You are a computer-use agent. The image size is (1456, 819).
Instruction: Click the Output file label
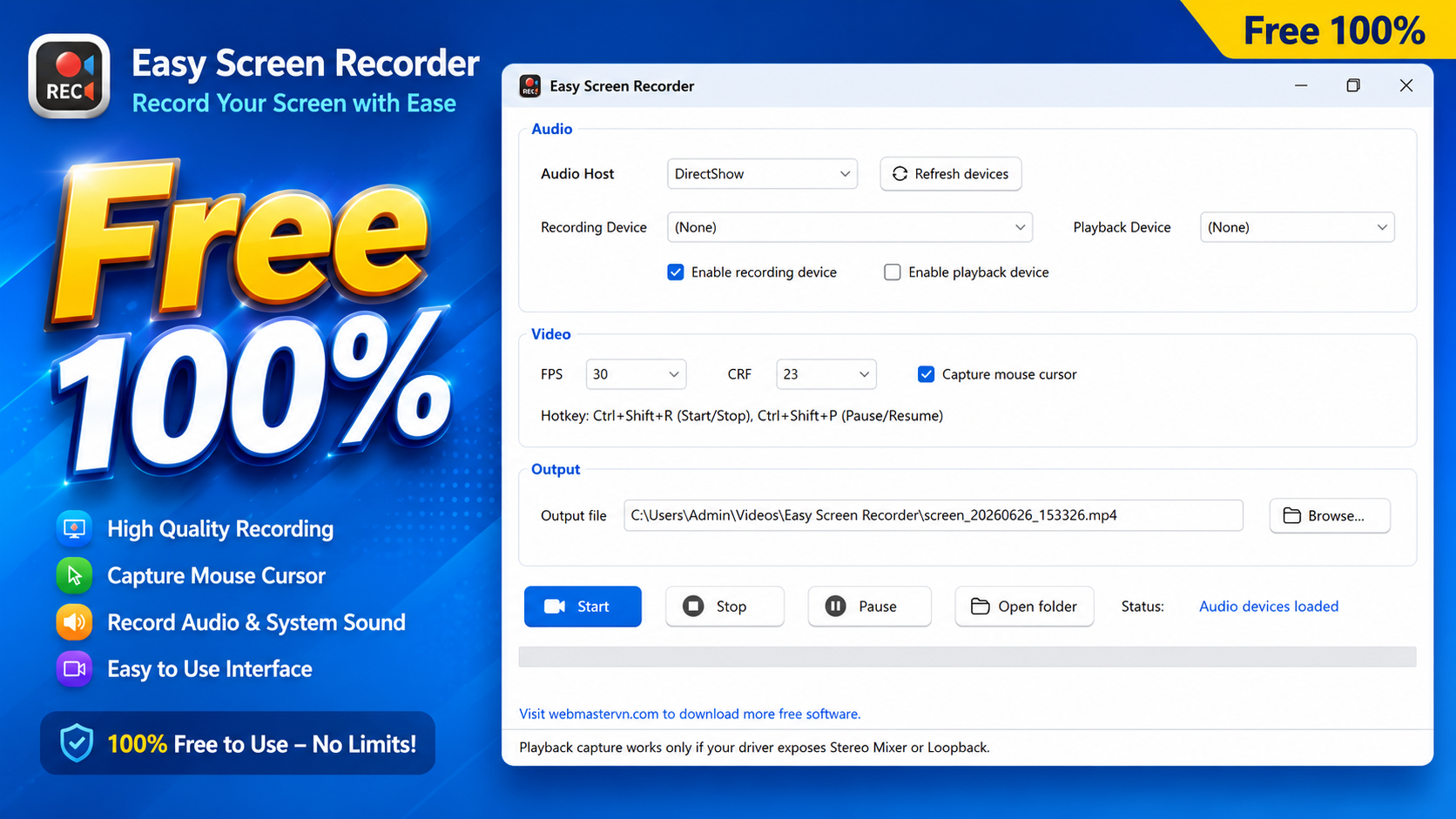(x=573, y=516)
